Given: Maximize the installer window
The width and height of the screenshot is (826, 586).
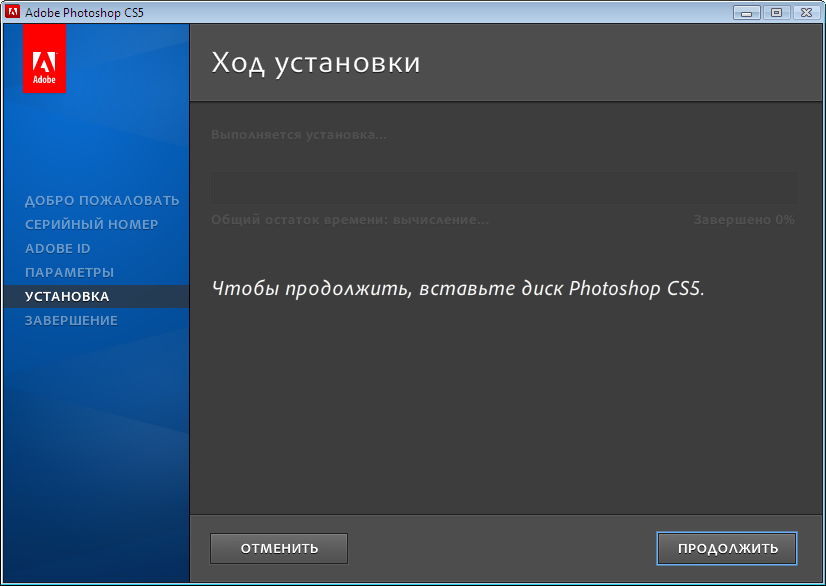Looking at the screenshot, I should [x=776, y=13].
